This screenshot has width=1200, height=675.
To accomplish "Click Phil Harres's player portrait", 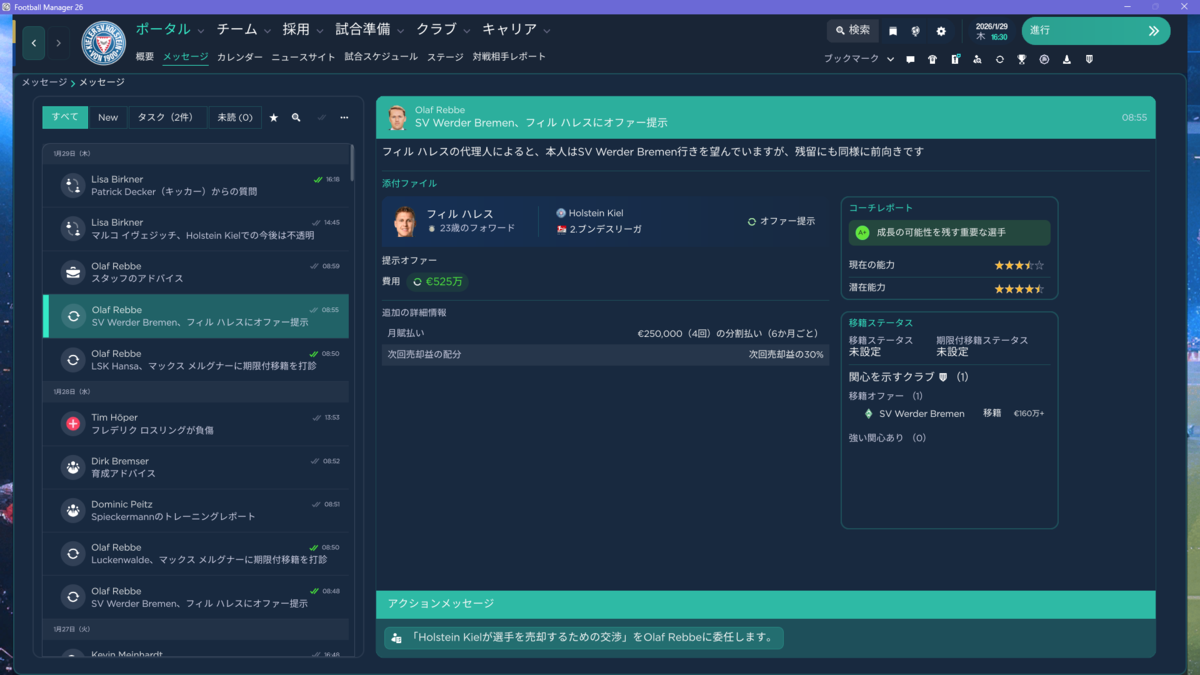I will [405, 222].
